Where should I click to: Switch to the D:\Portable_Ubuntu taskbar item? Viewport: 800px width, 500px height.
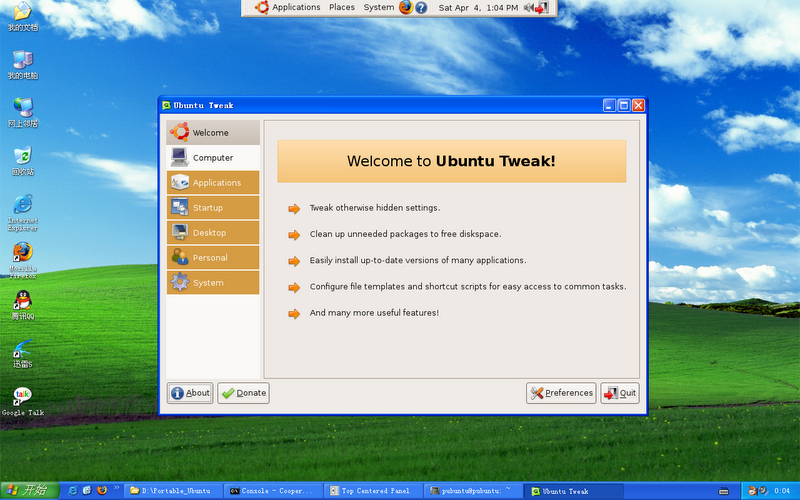pos(173,491)
